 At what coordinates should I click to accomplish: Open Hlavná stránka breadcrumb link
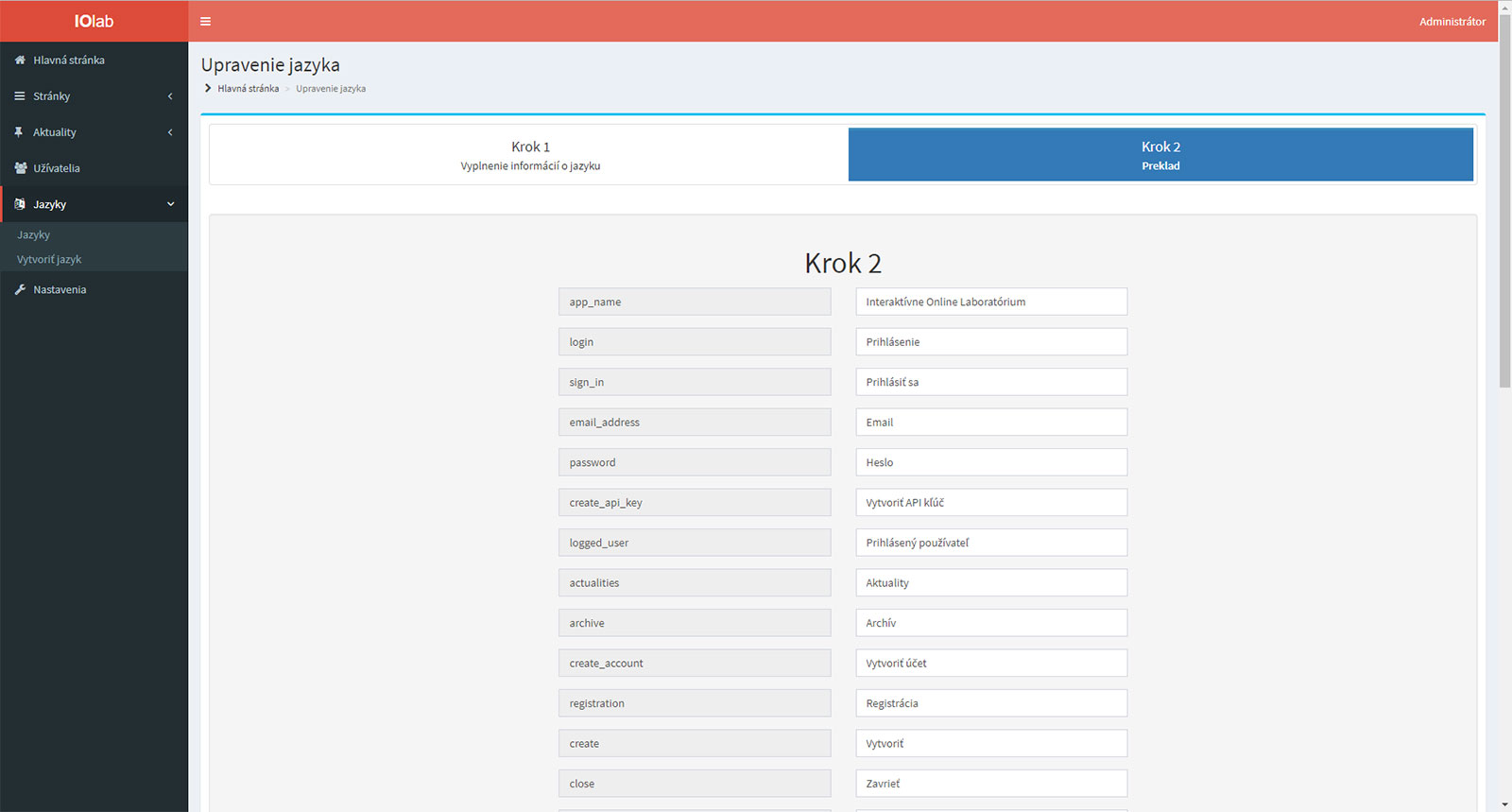coord(248,89)
